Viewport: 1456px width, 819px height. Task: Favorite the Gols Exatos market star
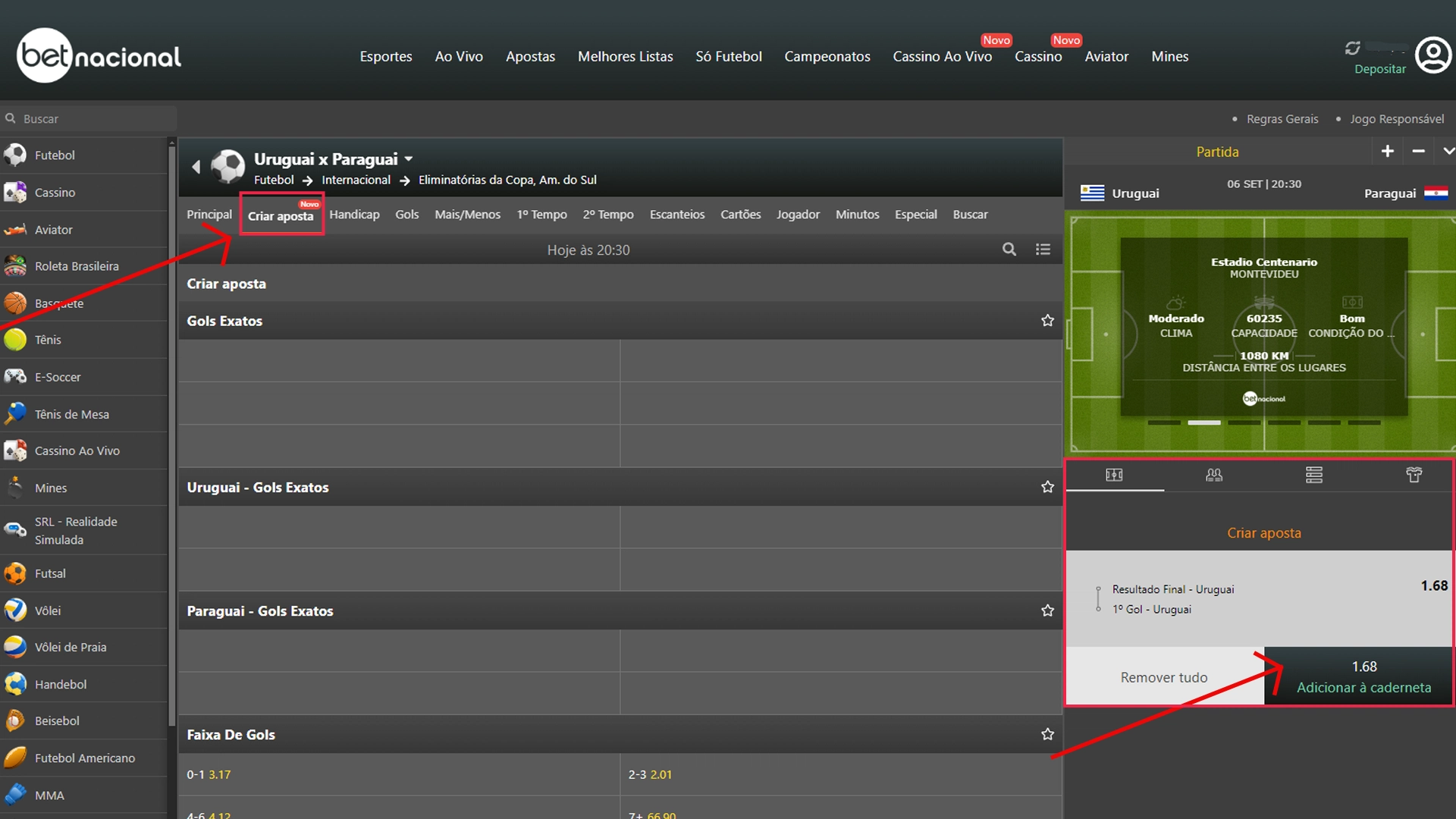click(x=1047, y=321)
